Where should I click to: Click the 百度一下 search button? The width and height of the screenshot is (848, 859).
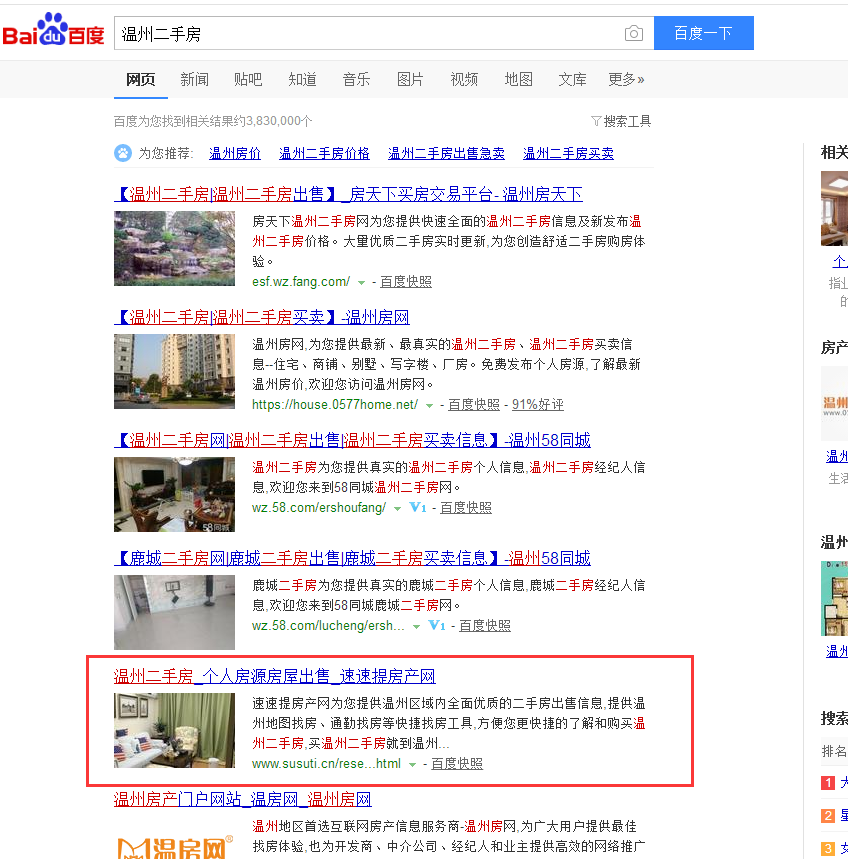pyautogui.click(x=703, y=33)
